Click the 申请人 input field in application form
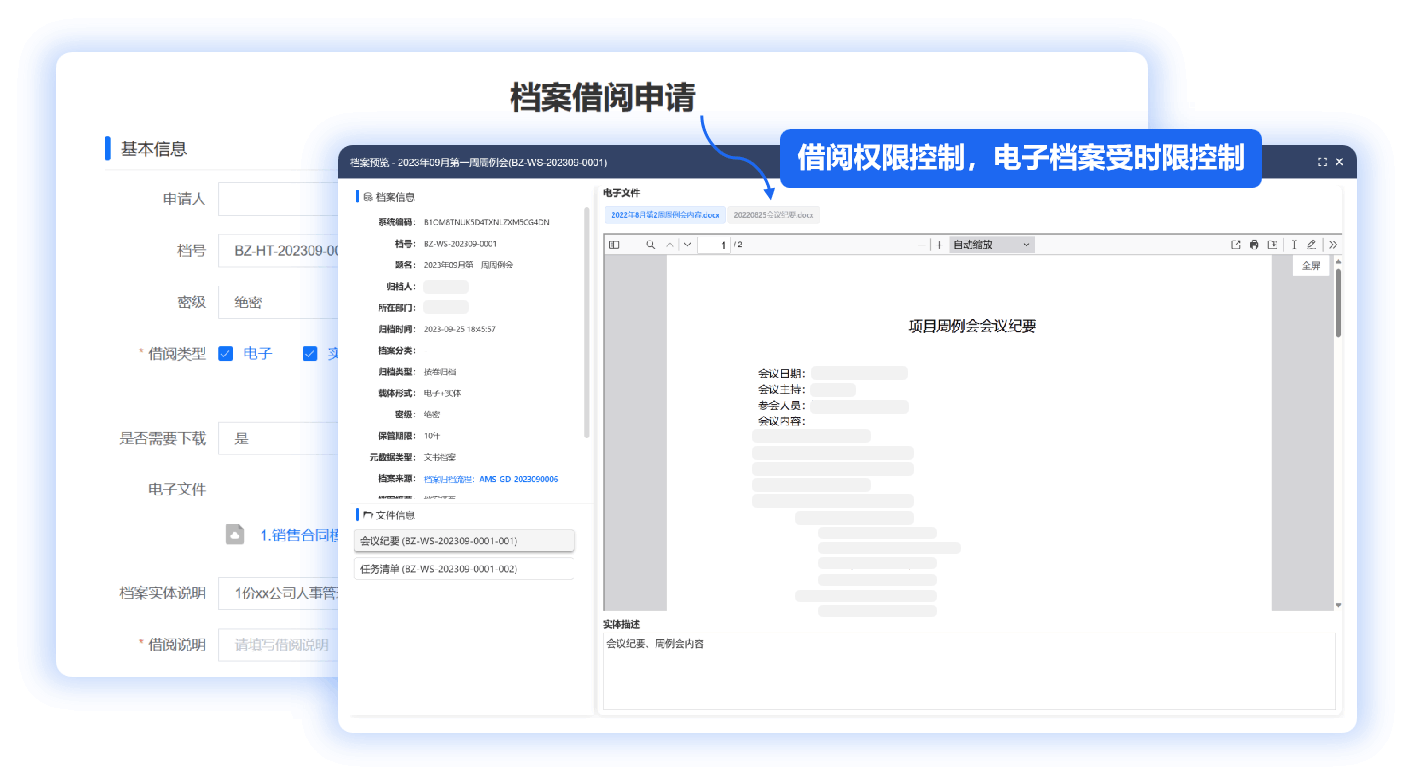This screenshot has height=784, width=1413. pos(278,199)
